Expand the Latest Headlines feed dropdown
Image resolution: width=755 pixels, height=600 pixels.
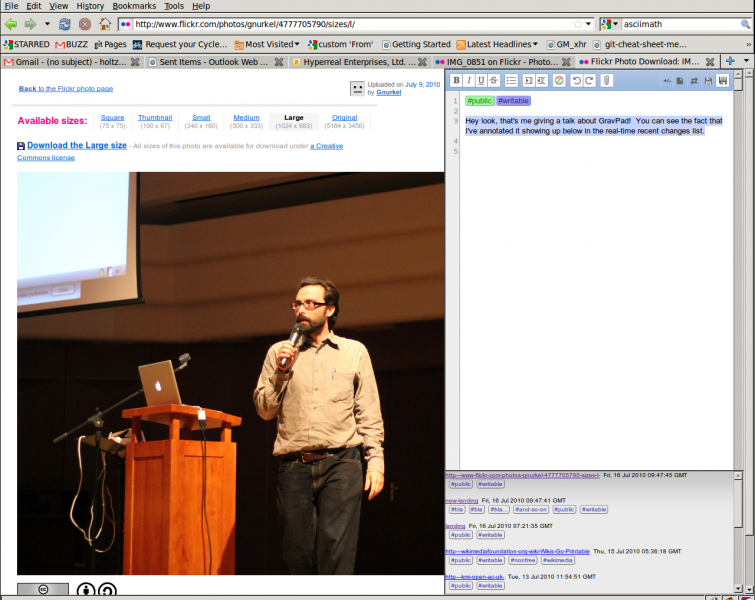[496, 44]
